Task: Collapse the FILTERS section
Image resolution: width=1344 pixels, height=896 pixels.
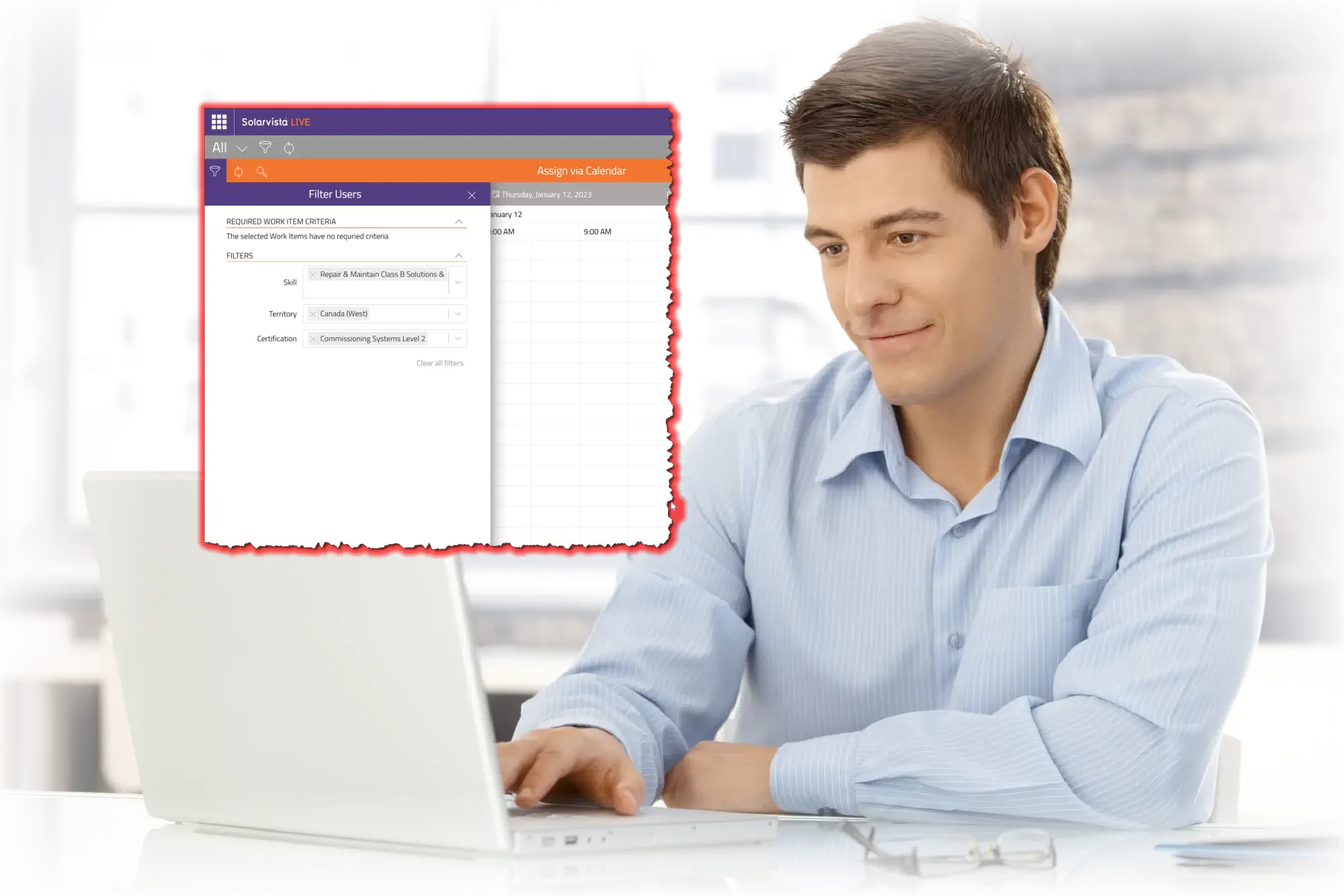Action: click(x=459, y=255)
